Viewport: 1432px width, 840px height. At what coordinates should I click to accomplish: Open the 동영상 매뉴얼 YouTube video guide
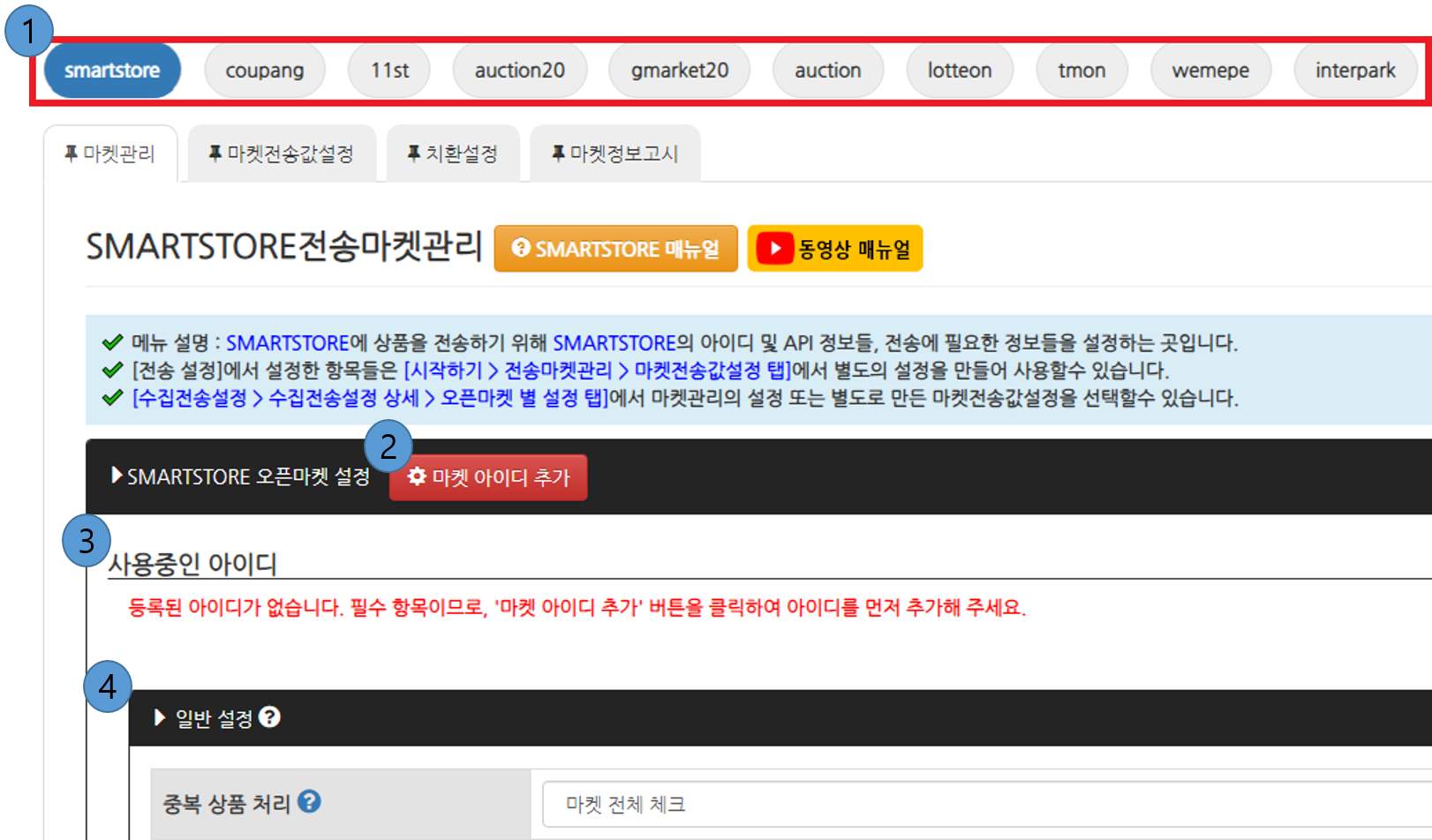click(834, 249)
